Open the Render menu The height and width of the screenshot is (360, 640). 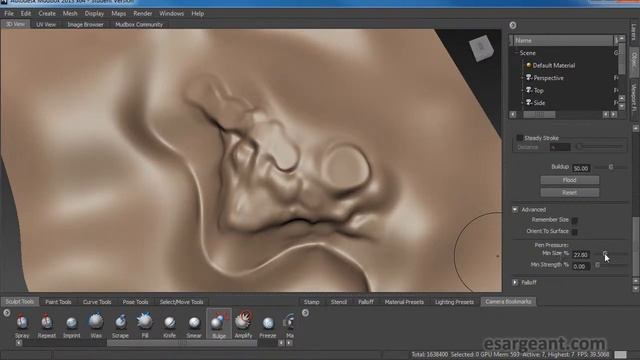coord(142,13)
